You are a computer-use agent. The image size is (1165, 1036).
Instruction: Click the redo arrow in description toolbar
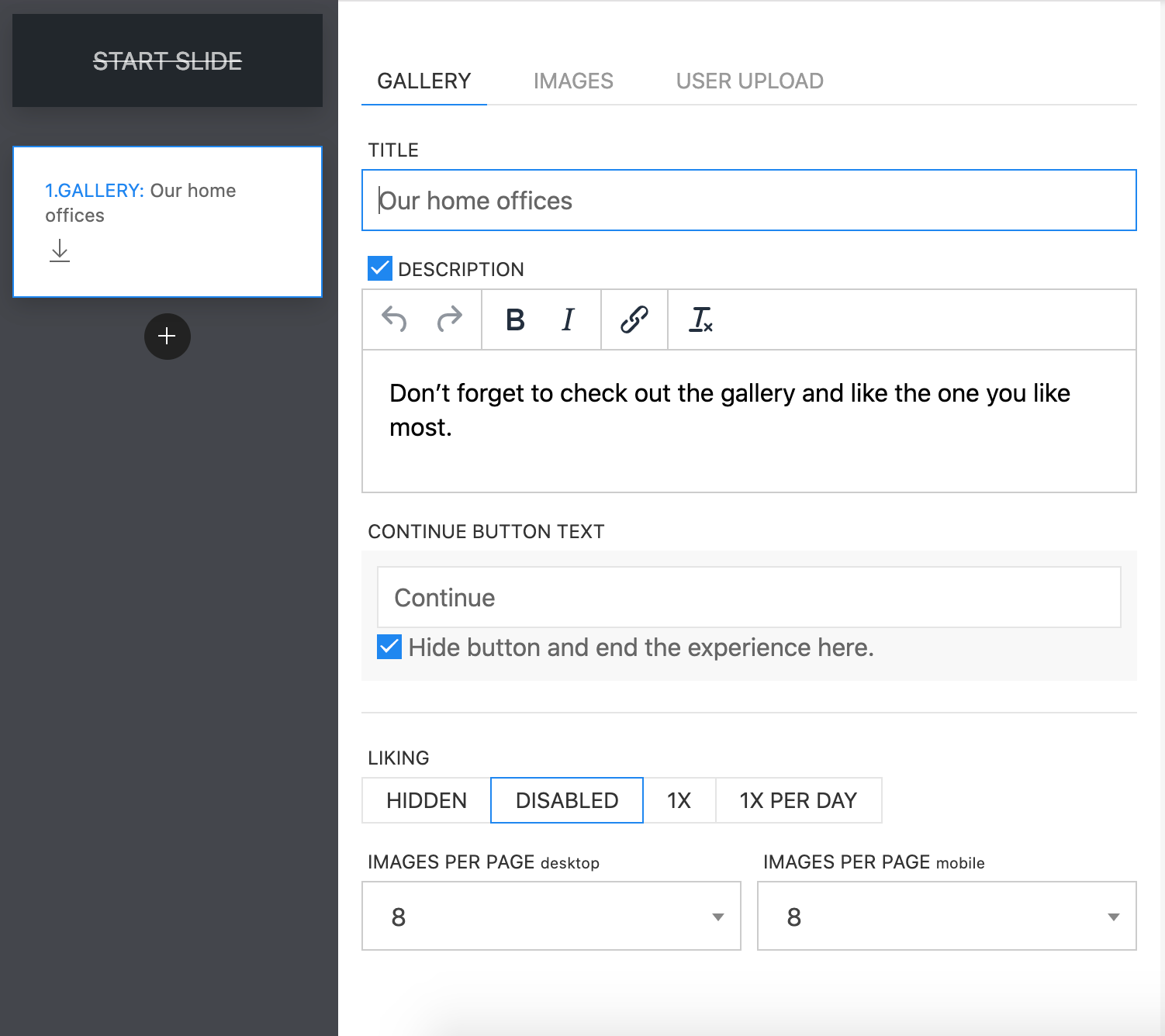[x=449, y=319]
